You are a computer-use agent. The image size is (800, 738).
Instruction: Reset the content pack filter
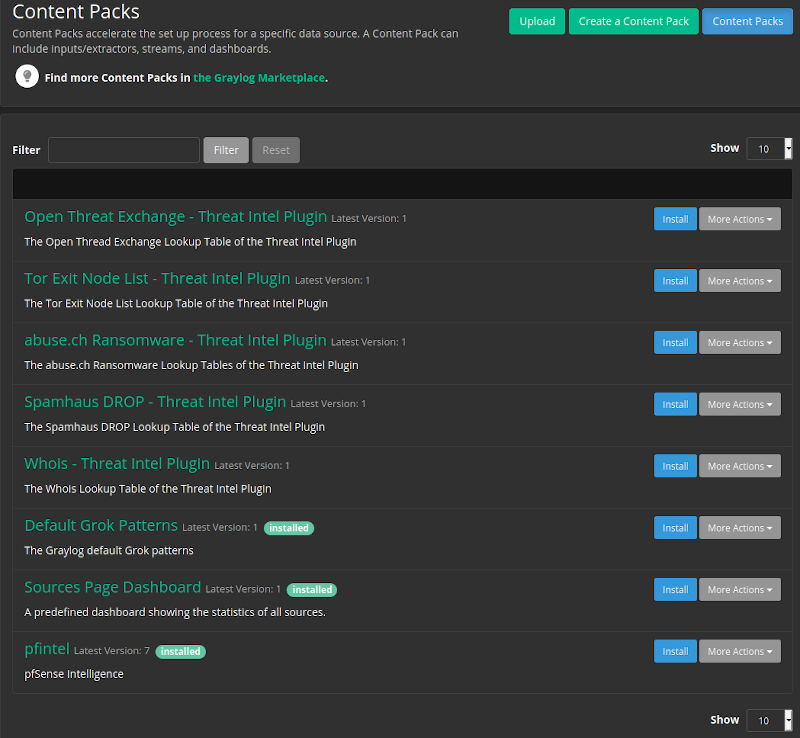[276, 150]
